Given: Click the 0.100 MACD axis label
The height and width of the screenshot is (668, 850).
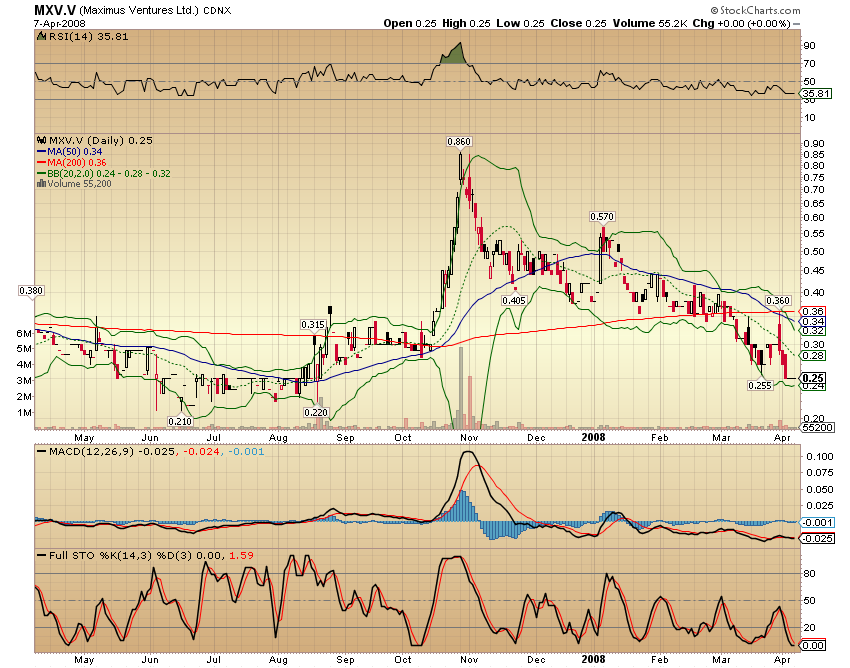Looking at the screenshot, I should (x=820, y=457).
